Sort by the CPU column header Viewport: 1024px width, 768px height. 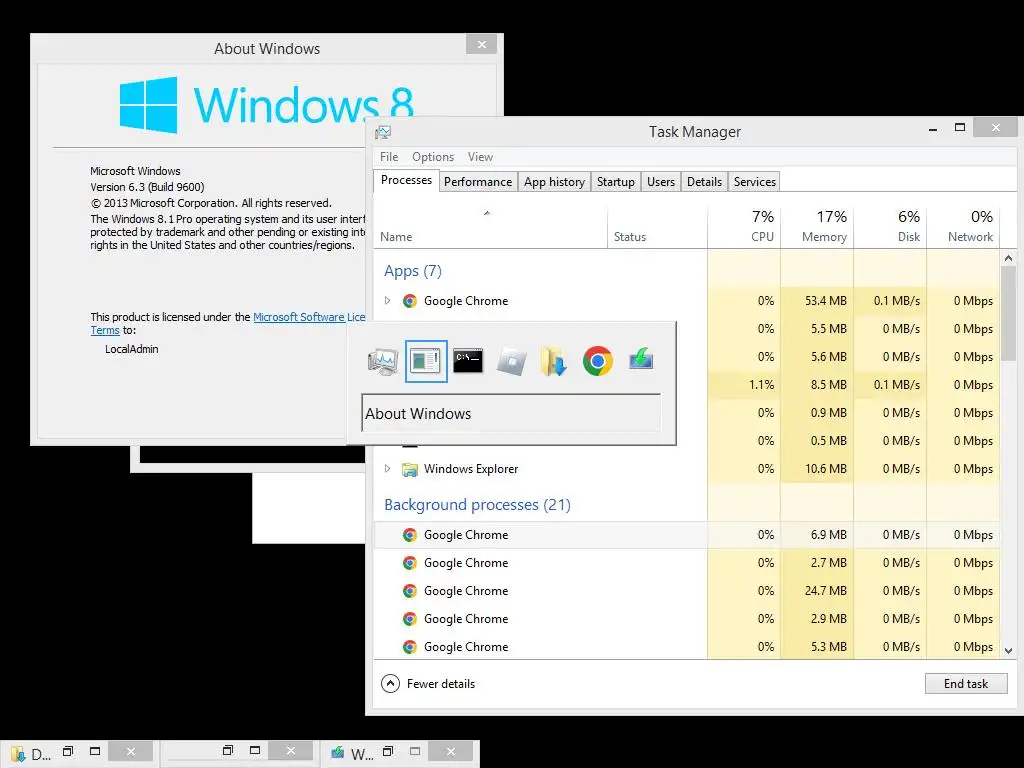point(744,227)
